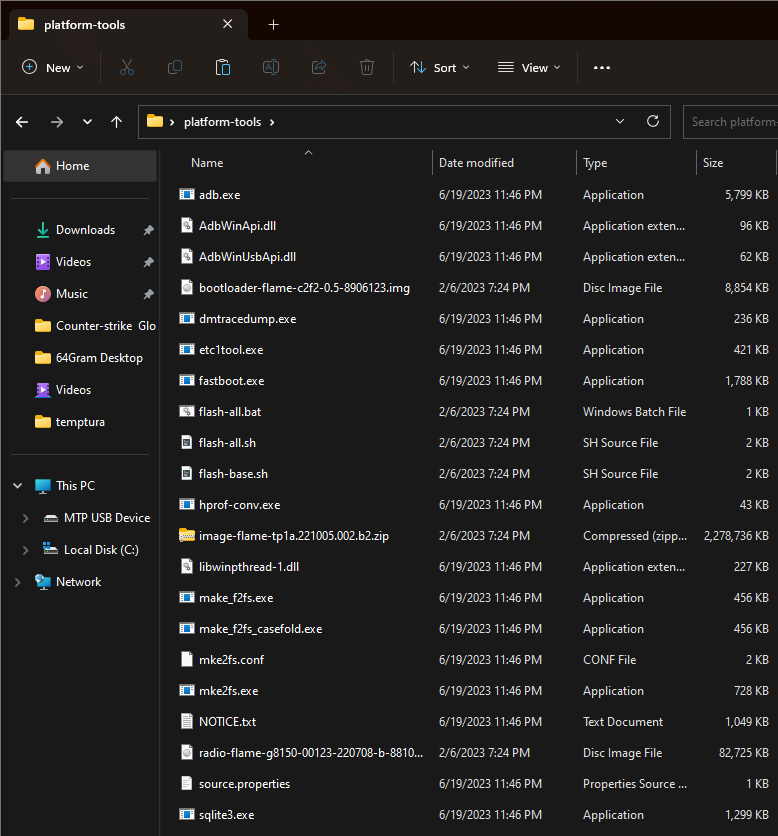Click the Share icon in toolbar

(319, 67)
